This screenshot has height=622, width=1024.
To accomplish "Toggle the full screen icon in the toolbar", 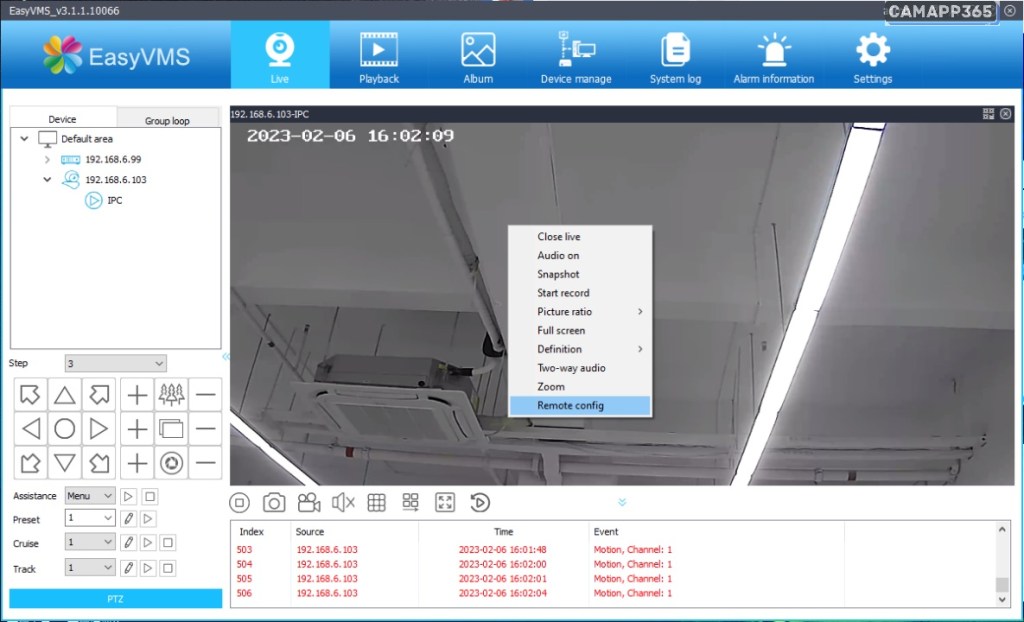I will click(x=445, y=503).
